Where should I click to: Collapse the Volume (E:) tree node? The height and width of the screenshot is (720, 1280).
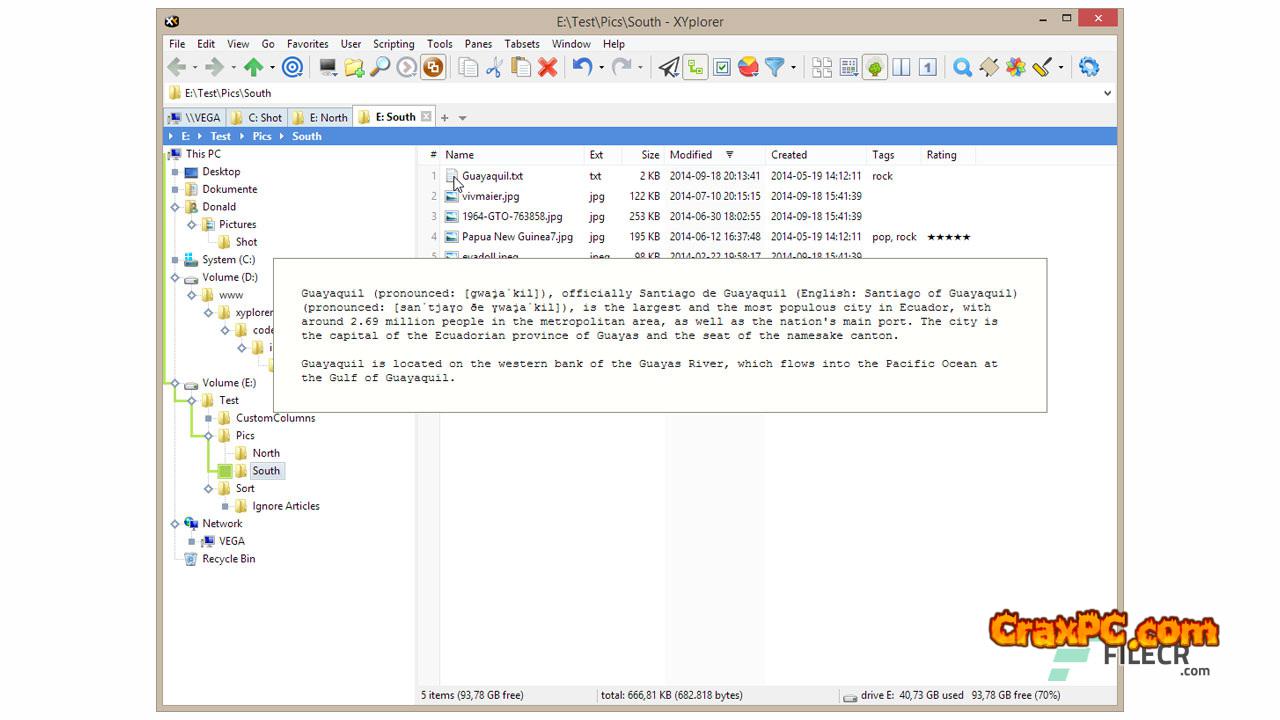coord(175,383)
